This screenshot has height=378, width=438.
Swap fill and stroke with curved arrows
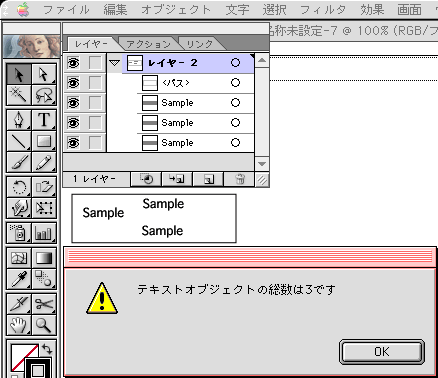pos(47,349)
